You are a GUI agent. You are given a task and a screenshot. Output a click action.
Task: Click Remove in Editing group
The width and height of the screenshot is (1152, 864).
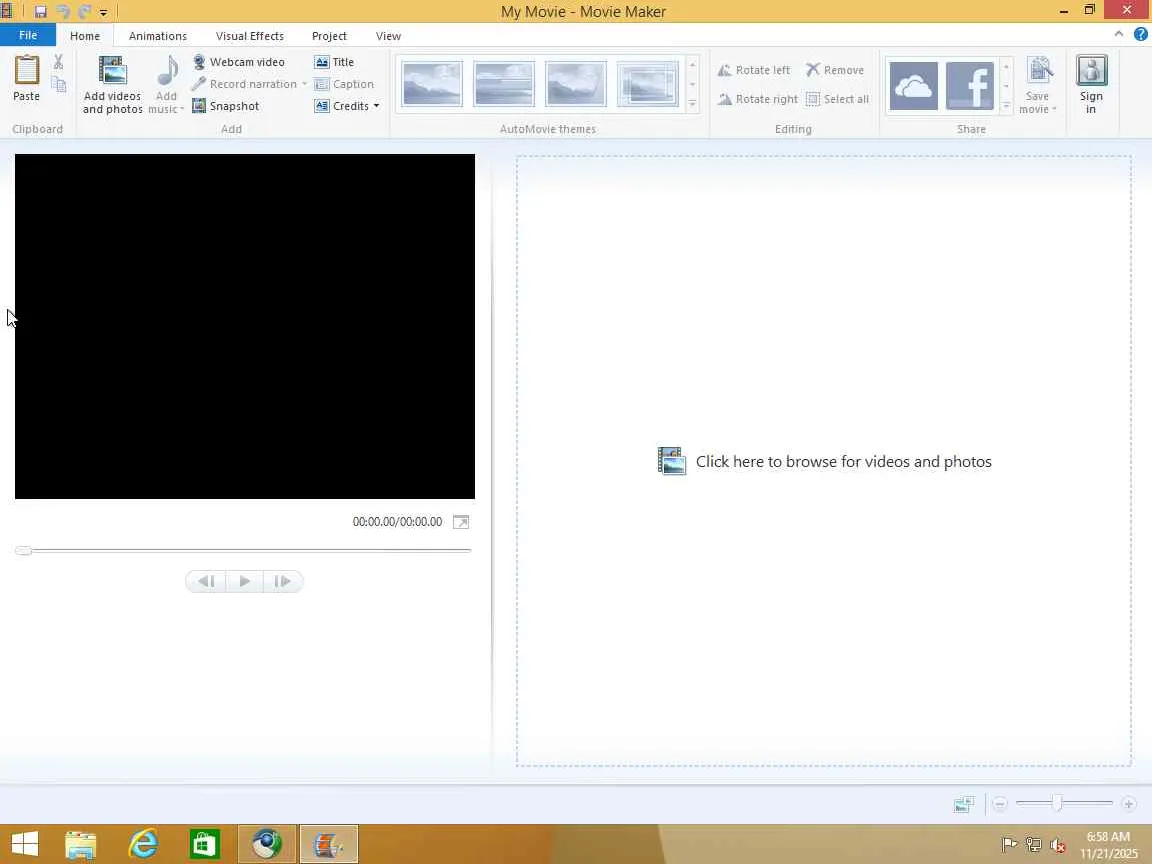click(835, 70)
